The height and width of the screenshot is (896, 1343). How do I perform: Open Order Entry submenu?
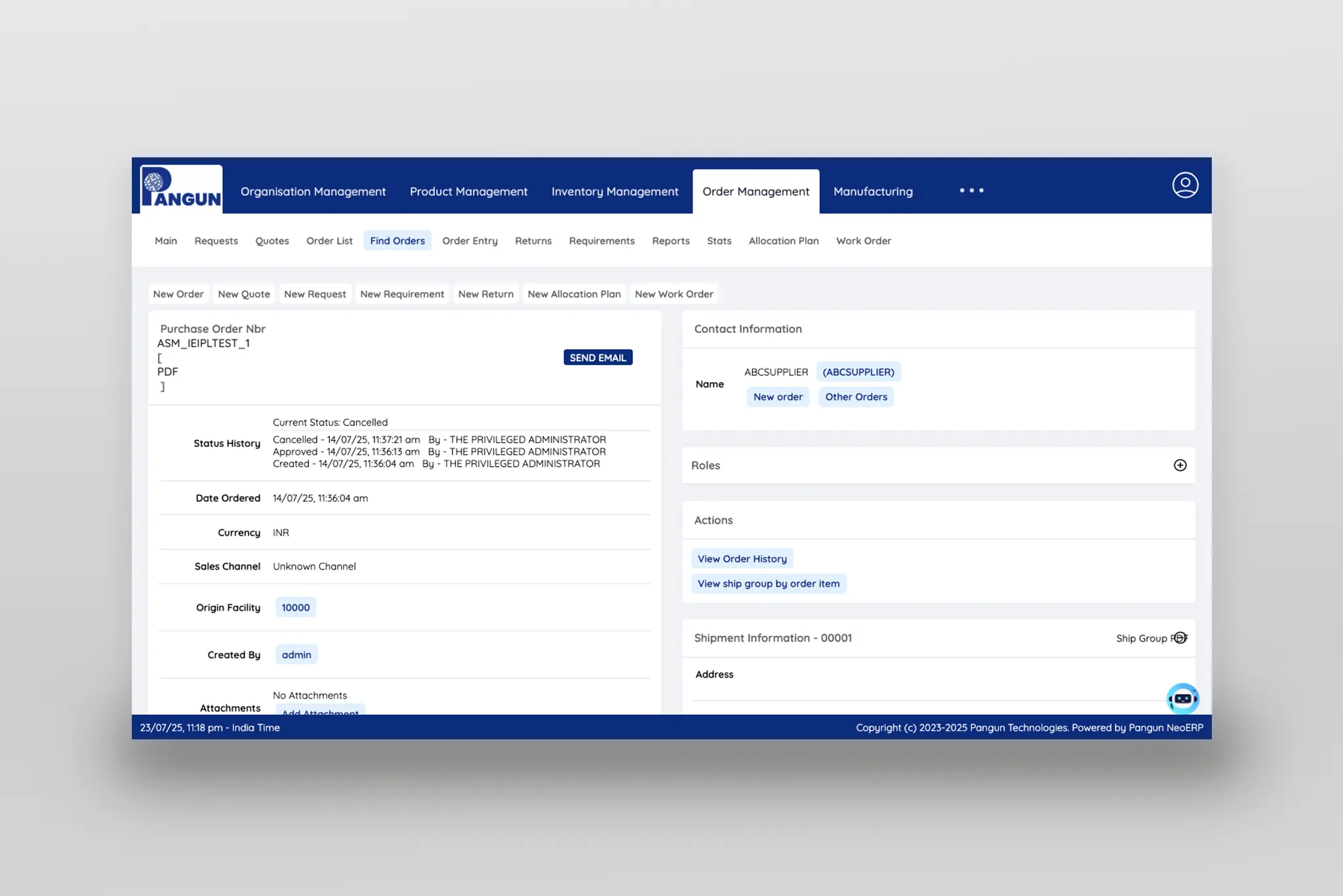[x=470, y=241]
